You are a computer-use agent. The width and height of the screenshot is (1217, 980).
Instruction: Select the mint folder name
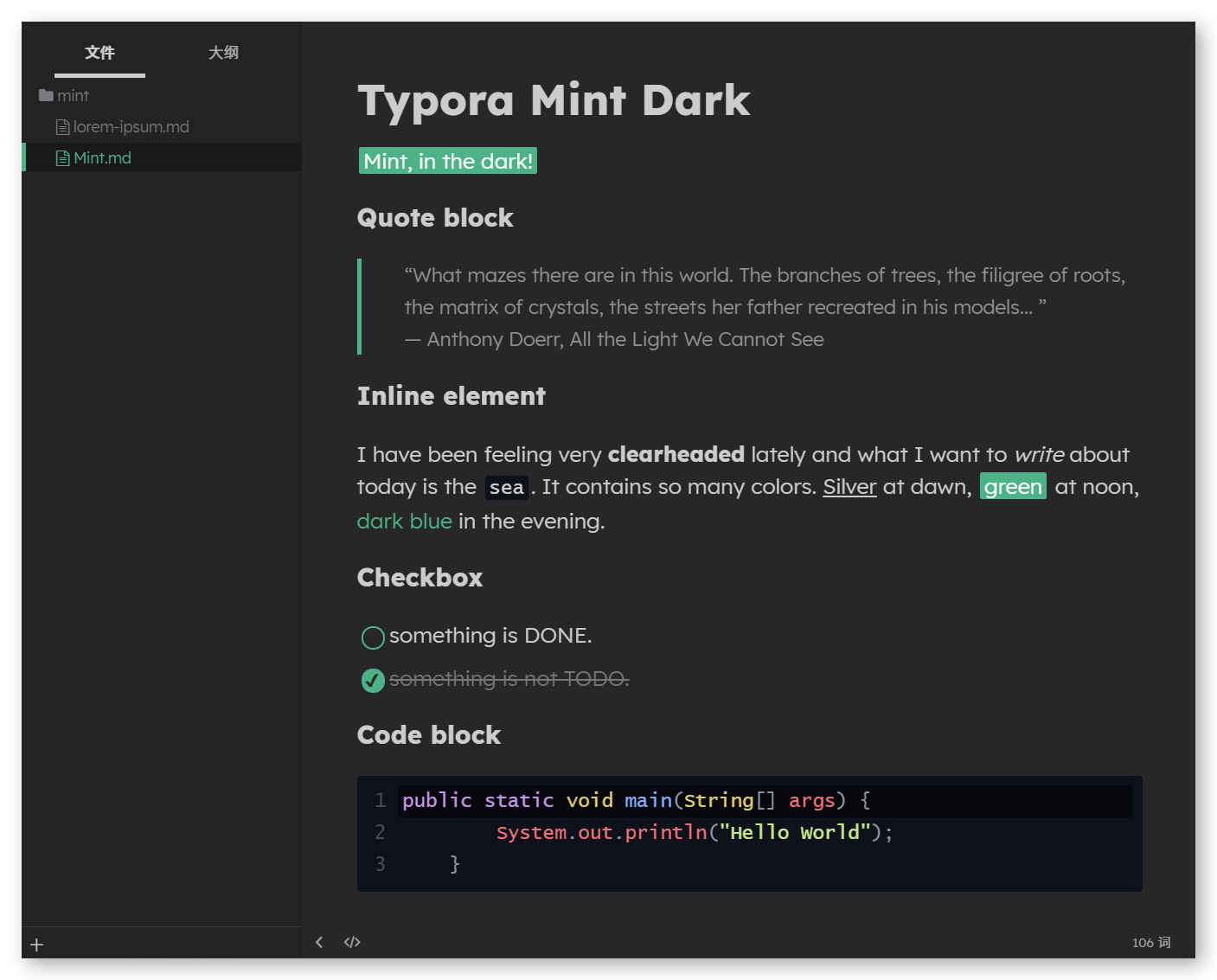[73, 95]
